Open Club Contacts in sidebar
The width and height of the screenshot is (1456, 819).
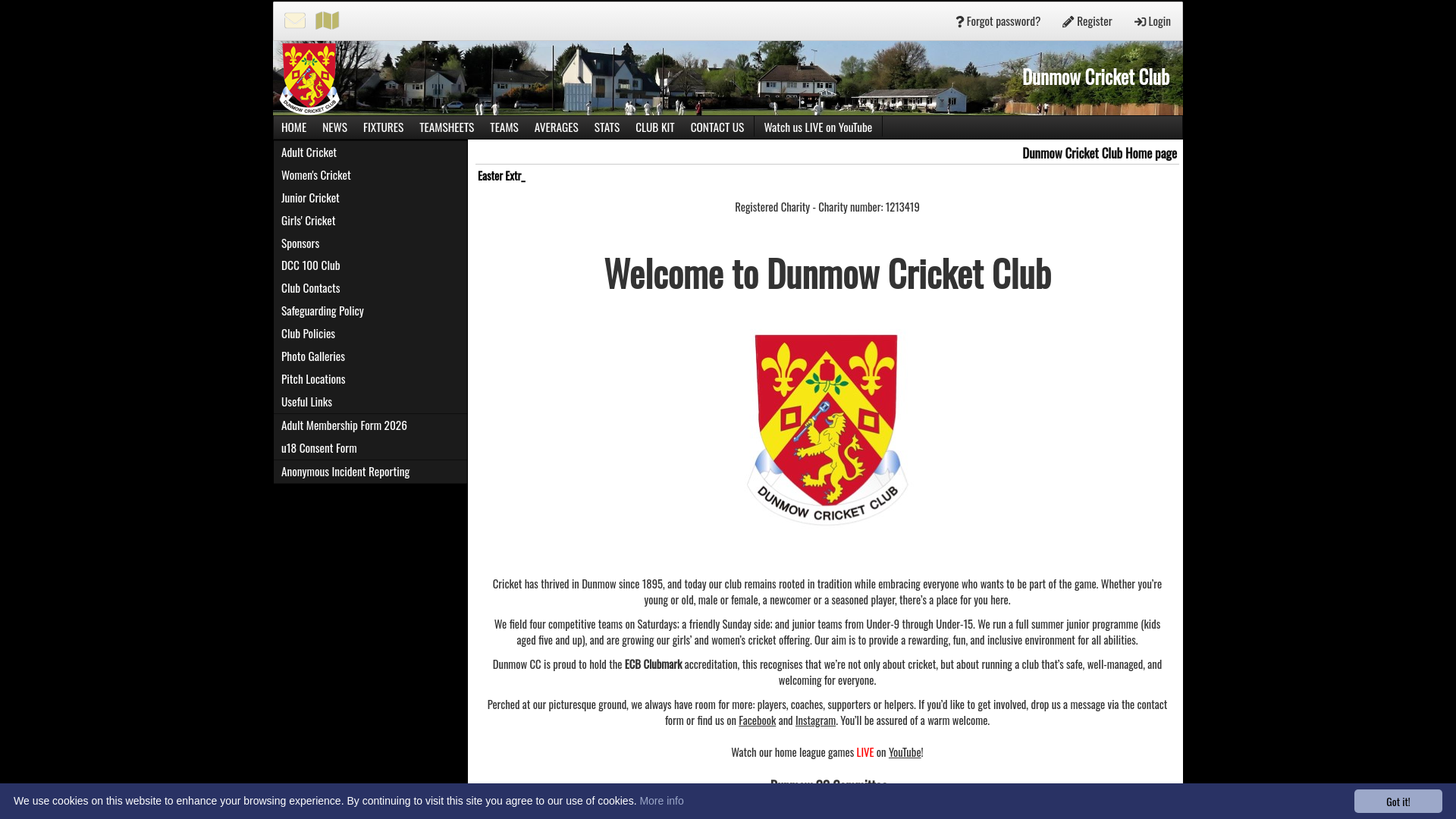click(x=370, y=288)
